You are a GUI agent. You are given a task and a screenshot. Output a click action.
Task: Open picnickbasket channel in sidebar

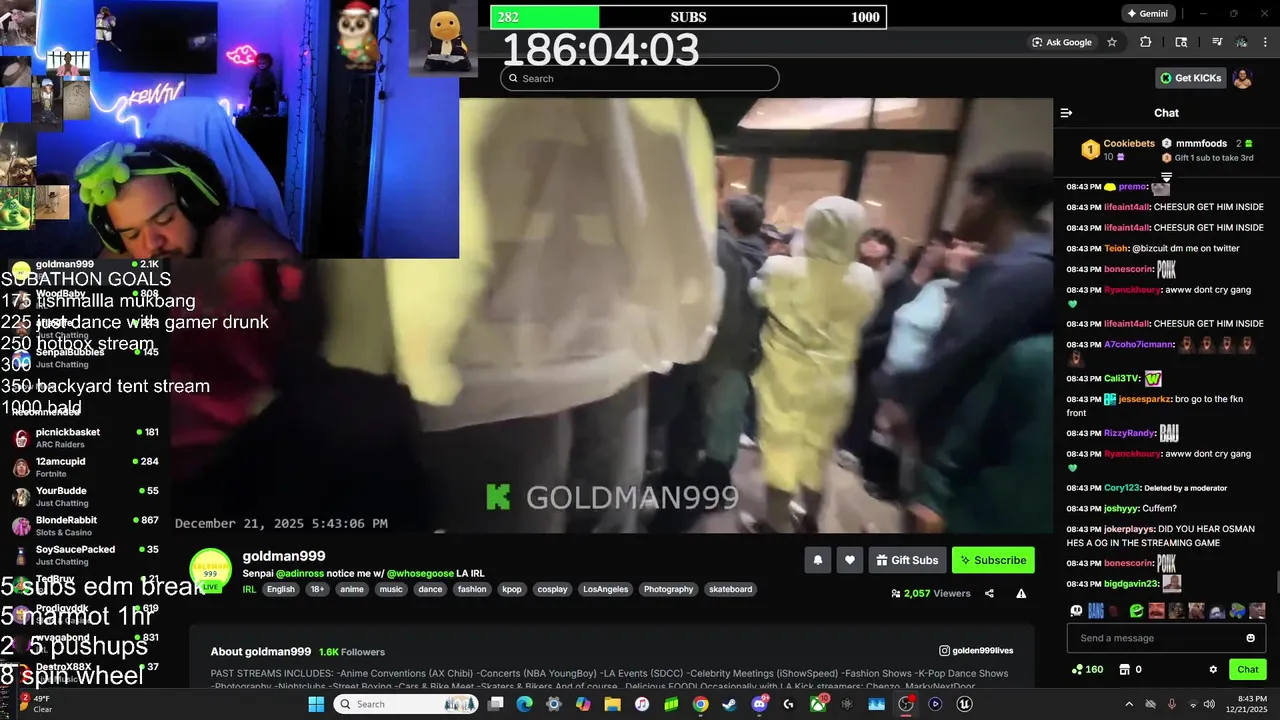click(x=85, y=438)
